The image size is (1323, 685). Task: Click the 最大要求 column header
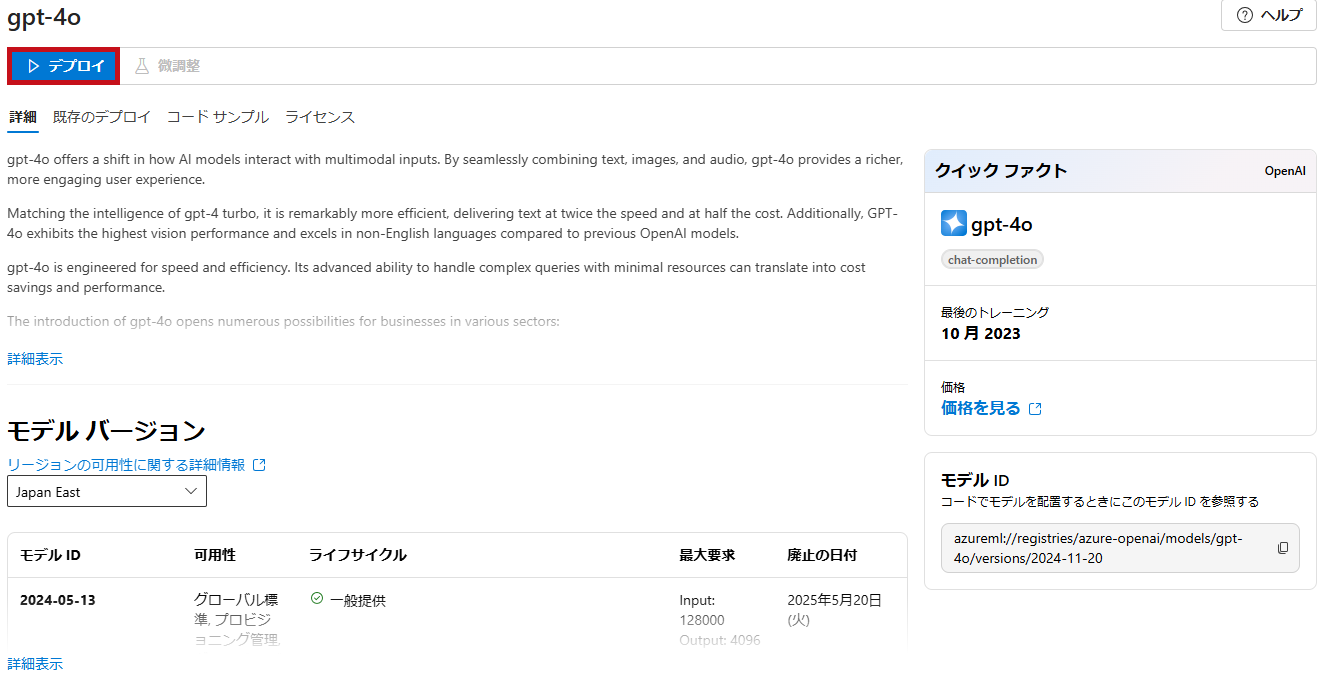click(707, 555)
